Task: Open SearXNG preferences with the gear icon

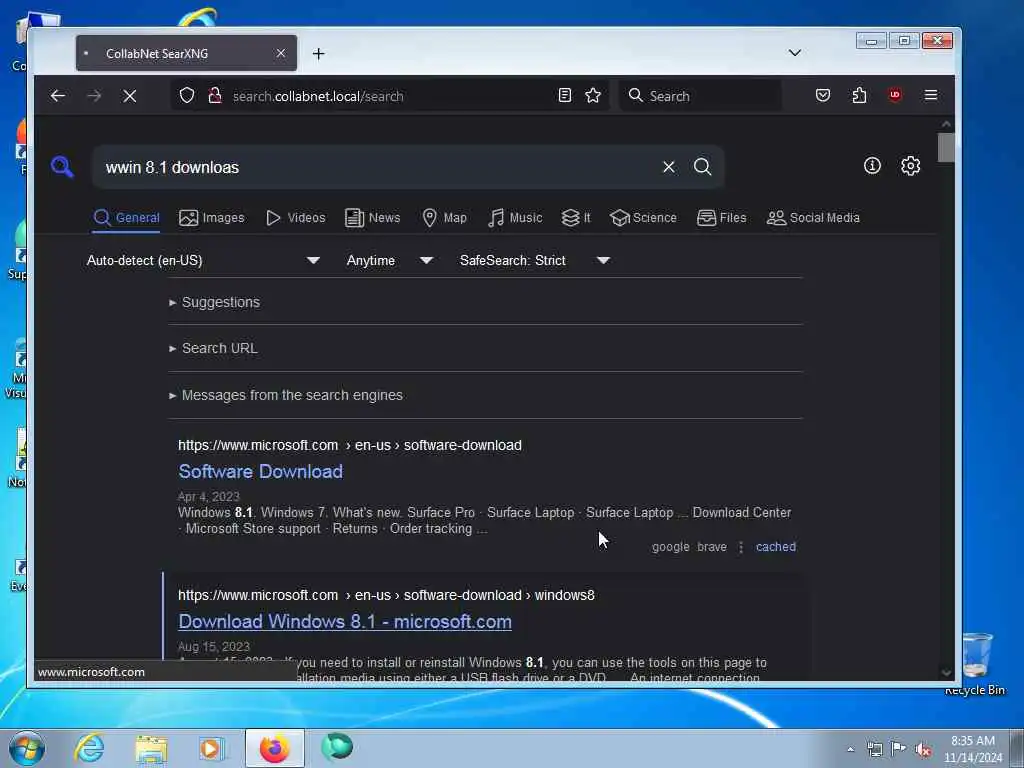Action: (910, 166)
